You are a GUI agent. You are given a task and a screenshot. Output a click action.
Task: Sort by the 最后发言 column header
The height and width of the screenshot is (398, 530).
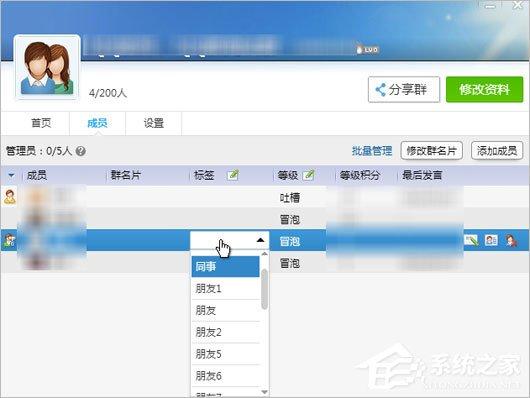click(x=422, y=175)
